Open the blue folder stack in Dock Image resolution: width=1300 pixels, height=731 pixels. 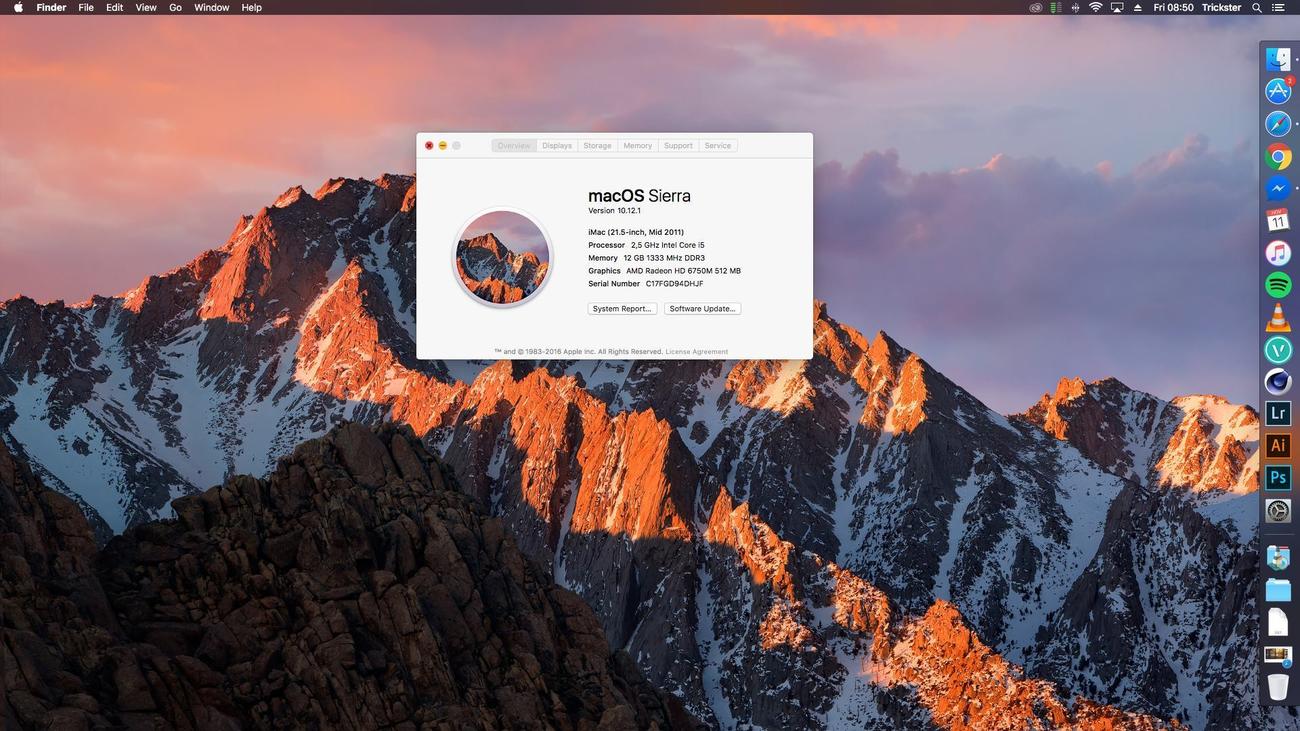pos(1278,590)
